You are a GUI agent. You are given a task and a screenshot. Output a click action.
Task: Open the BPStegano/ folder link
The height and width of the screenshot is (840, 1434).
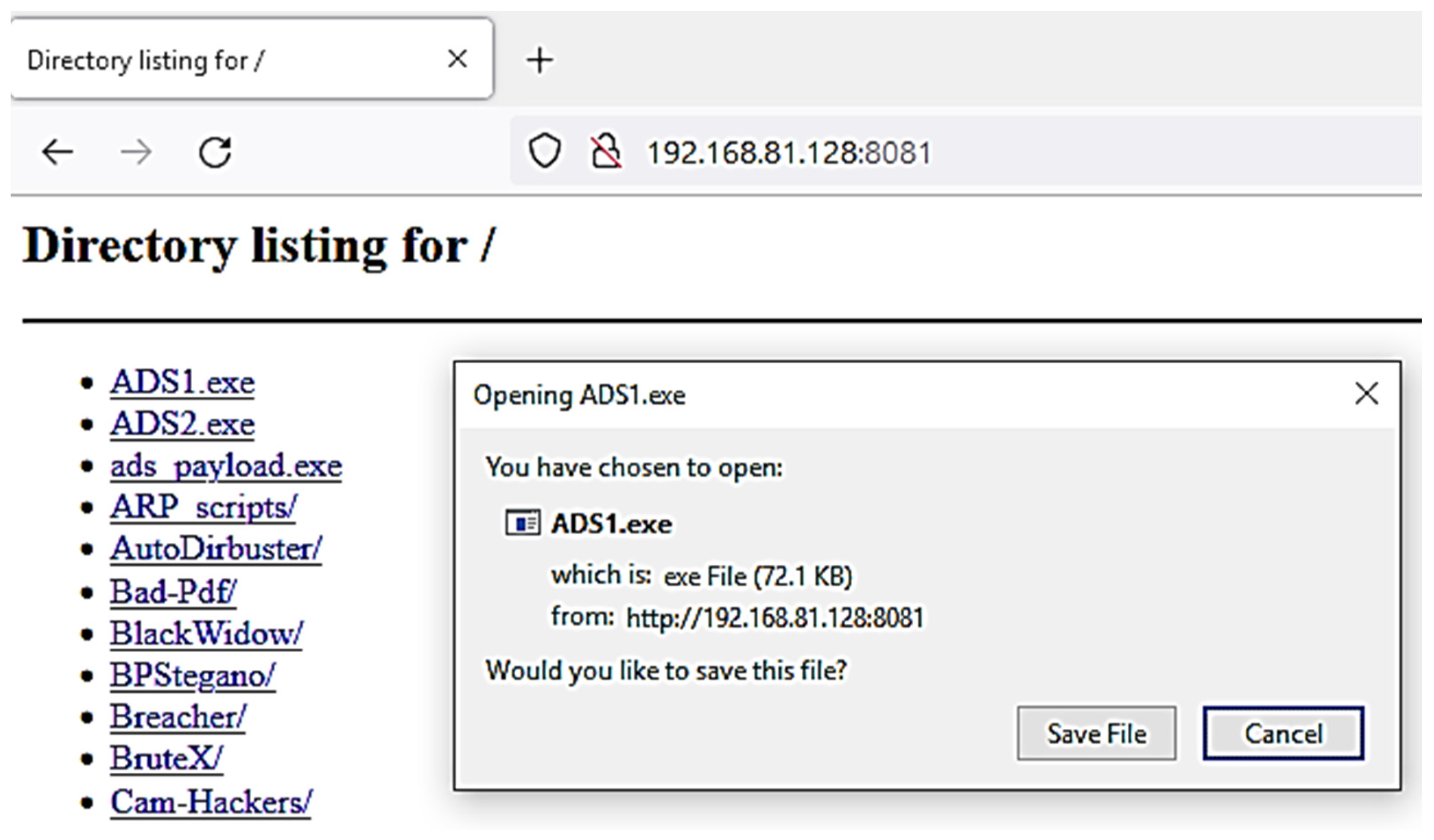point(192,676)
